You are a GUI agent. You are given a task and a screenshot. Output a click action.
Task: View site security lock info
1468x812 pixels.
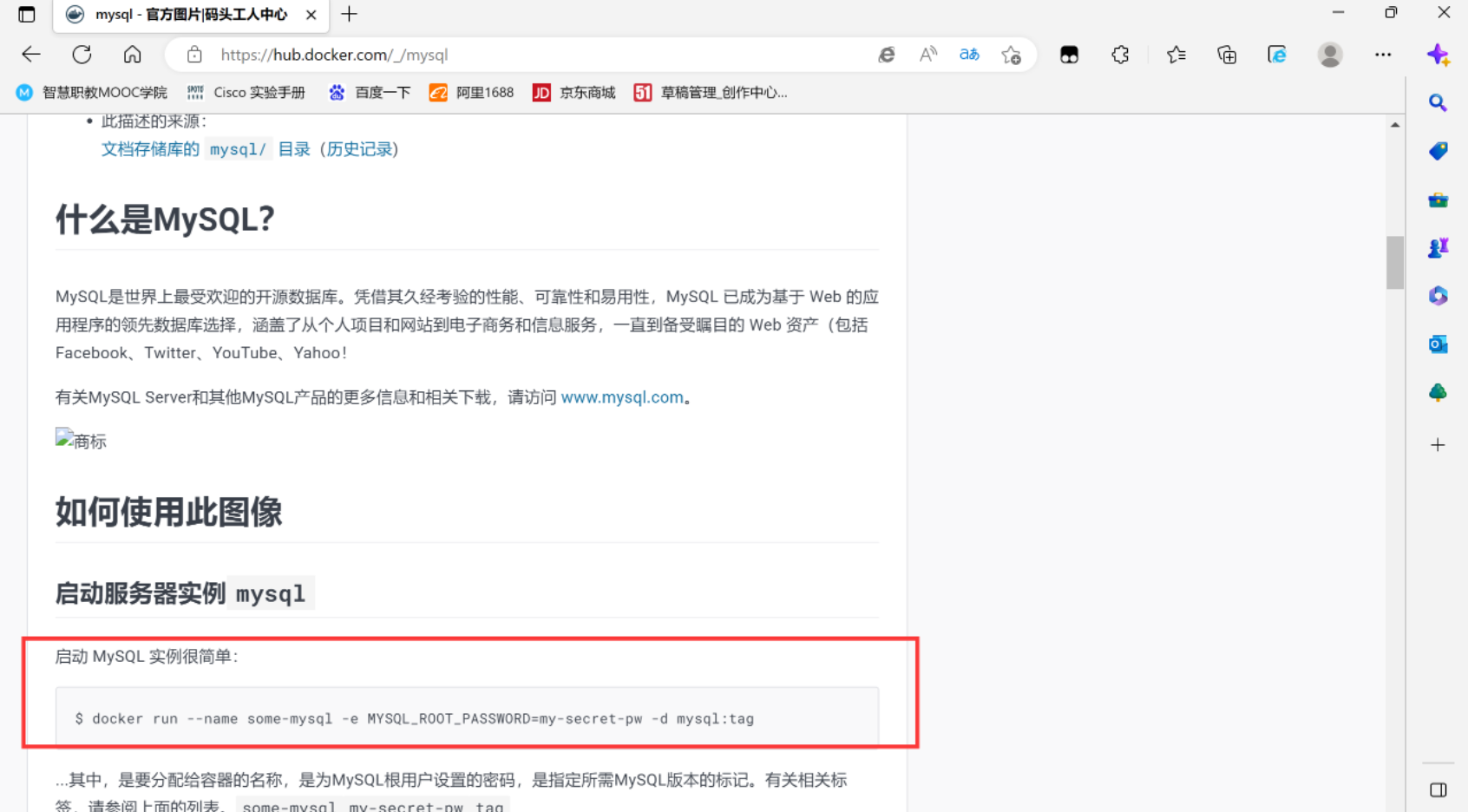point(194,55)
